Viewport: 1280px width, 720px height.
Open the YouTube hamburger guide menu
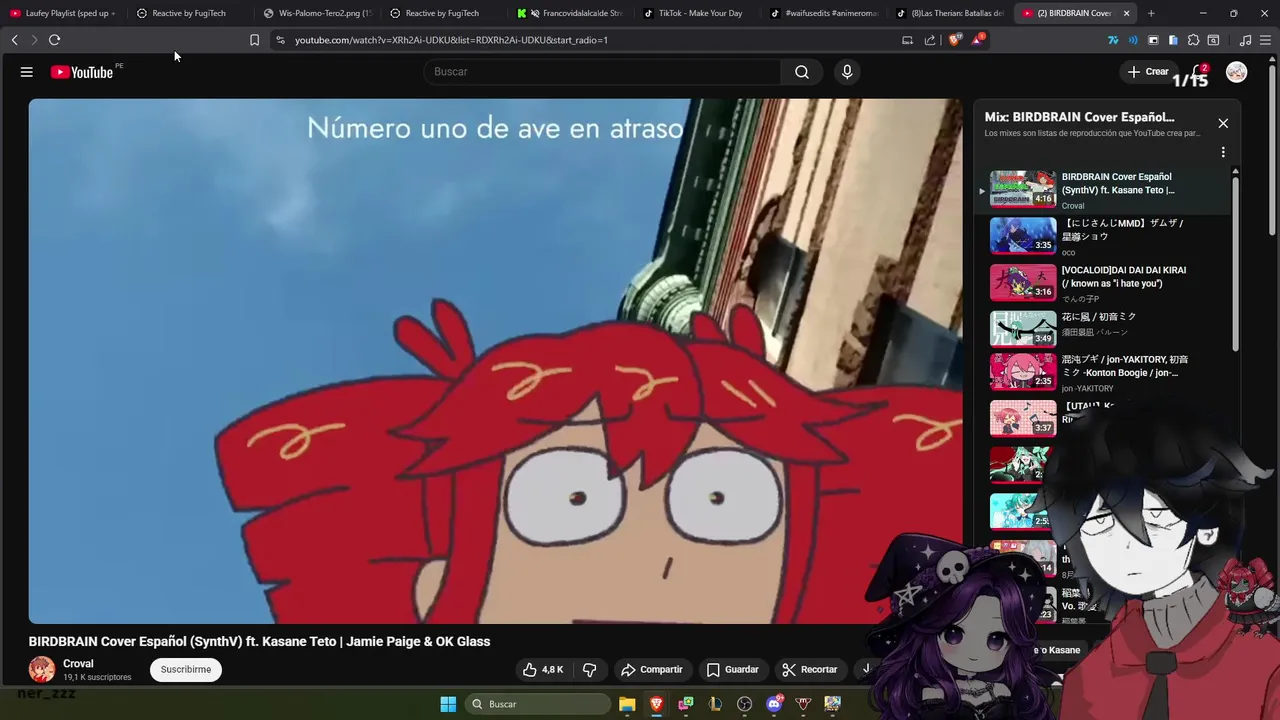pyautogui.click(x=27, y=72)
